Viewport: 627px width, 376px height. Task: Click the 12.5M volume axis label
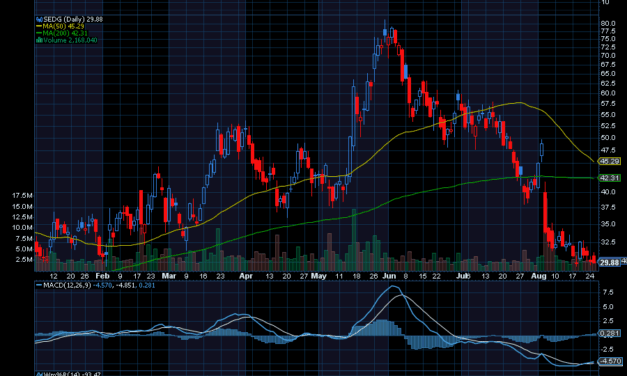coord(22,217)
